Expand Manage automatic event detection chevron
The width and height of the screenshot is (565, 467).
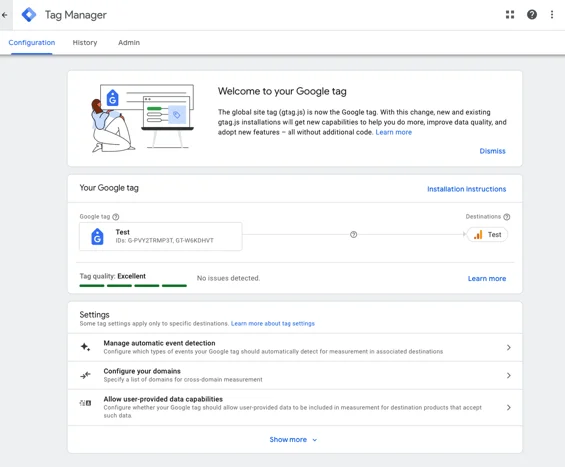point(508,347)
